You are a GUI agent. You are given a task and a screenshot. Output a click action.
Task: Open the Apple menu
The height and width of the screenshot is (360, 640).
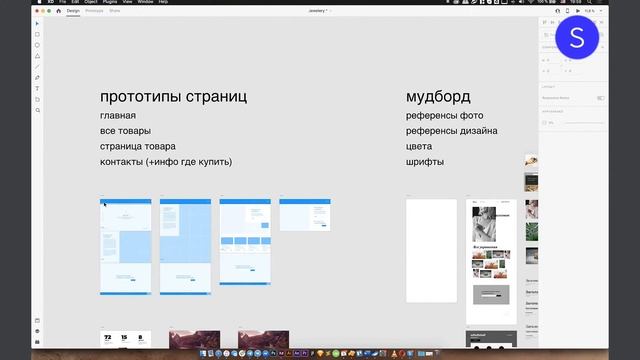[40, 2]
